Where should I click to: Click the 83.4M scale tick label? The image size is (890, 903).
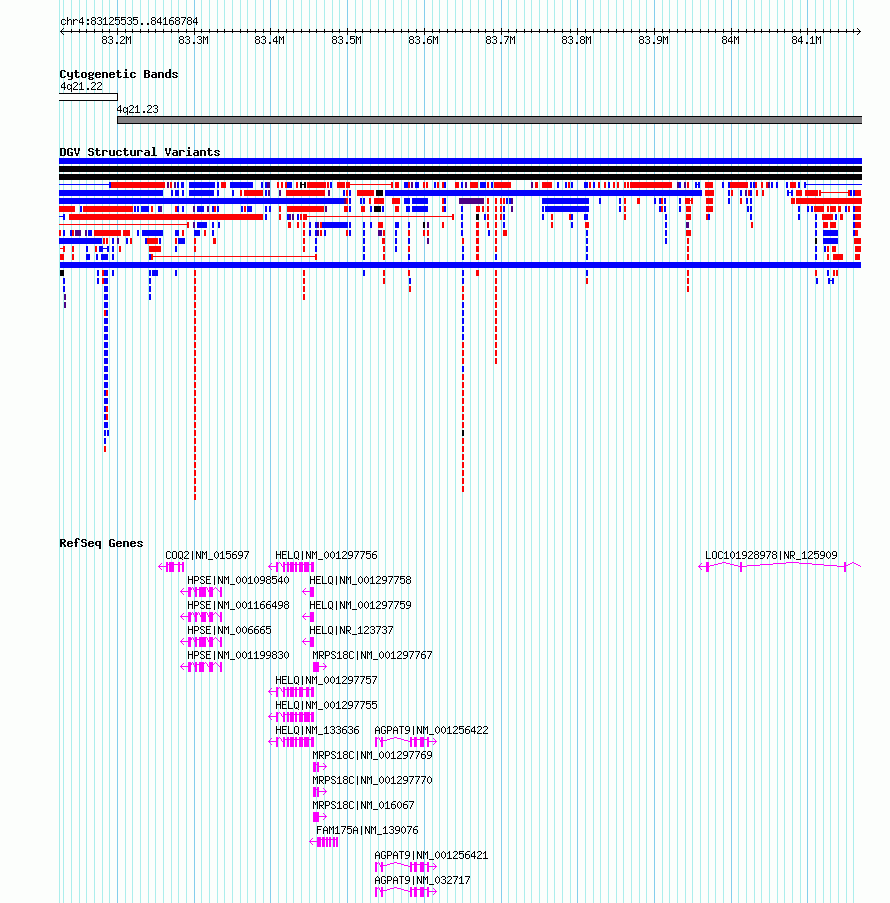[x=270, y=40]
